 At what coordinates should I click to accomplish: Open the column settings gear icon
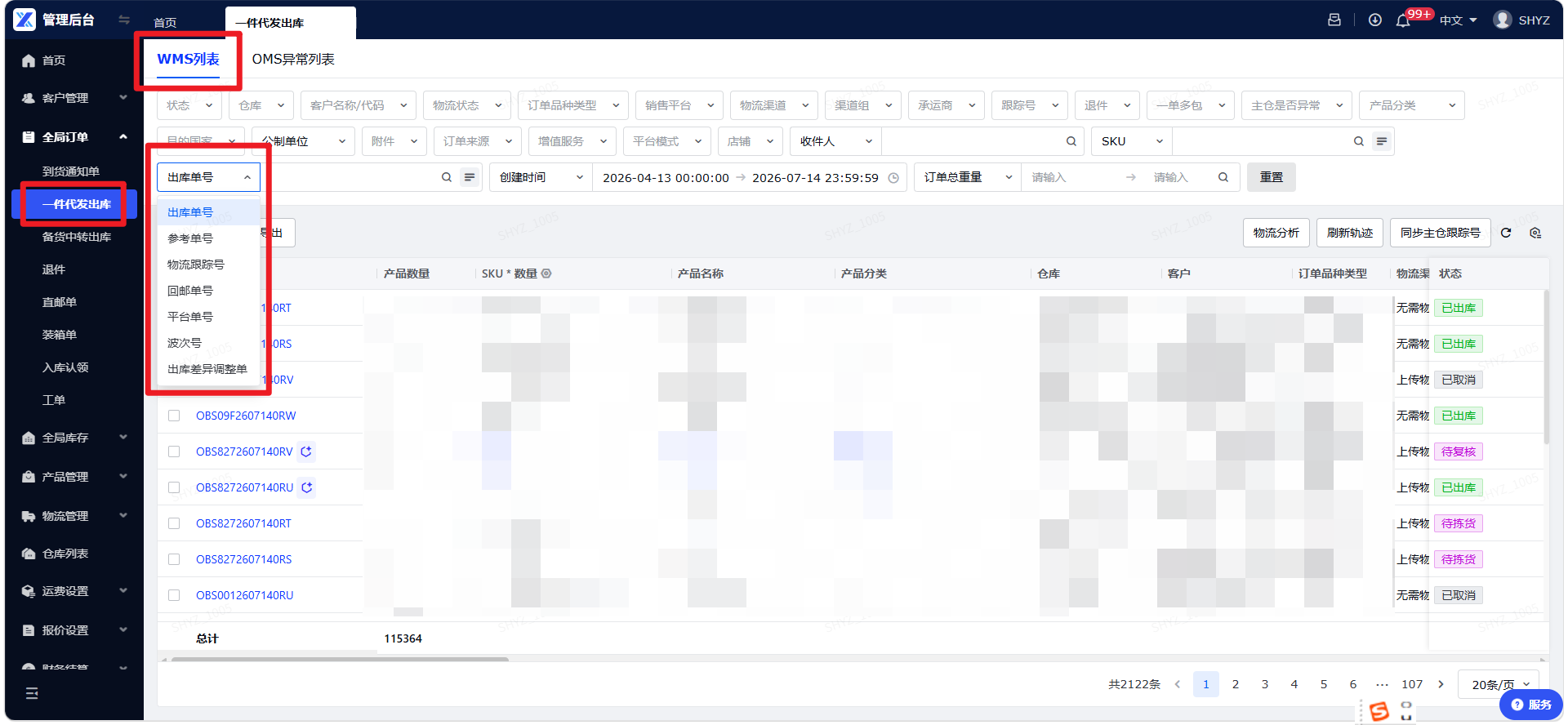pyautogui.click(x=1535, y=233)
